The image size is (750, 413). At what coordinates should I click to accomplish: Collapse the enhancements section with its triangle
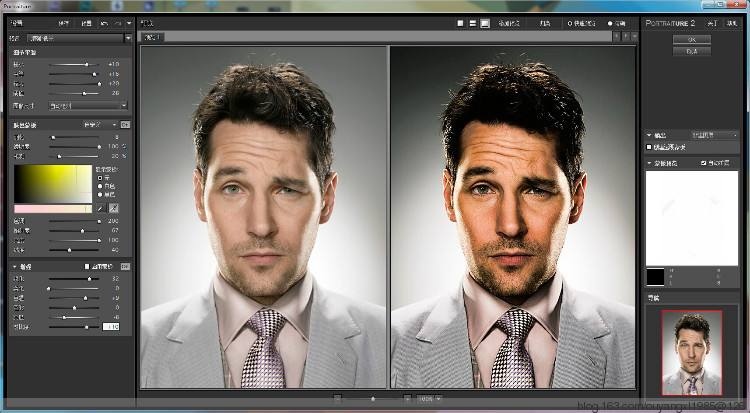pyautogui.click(x=15, y=267)
